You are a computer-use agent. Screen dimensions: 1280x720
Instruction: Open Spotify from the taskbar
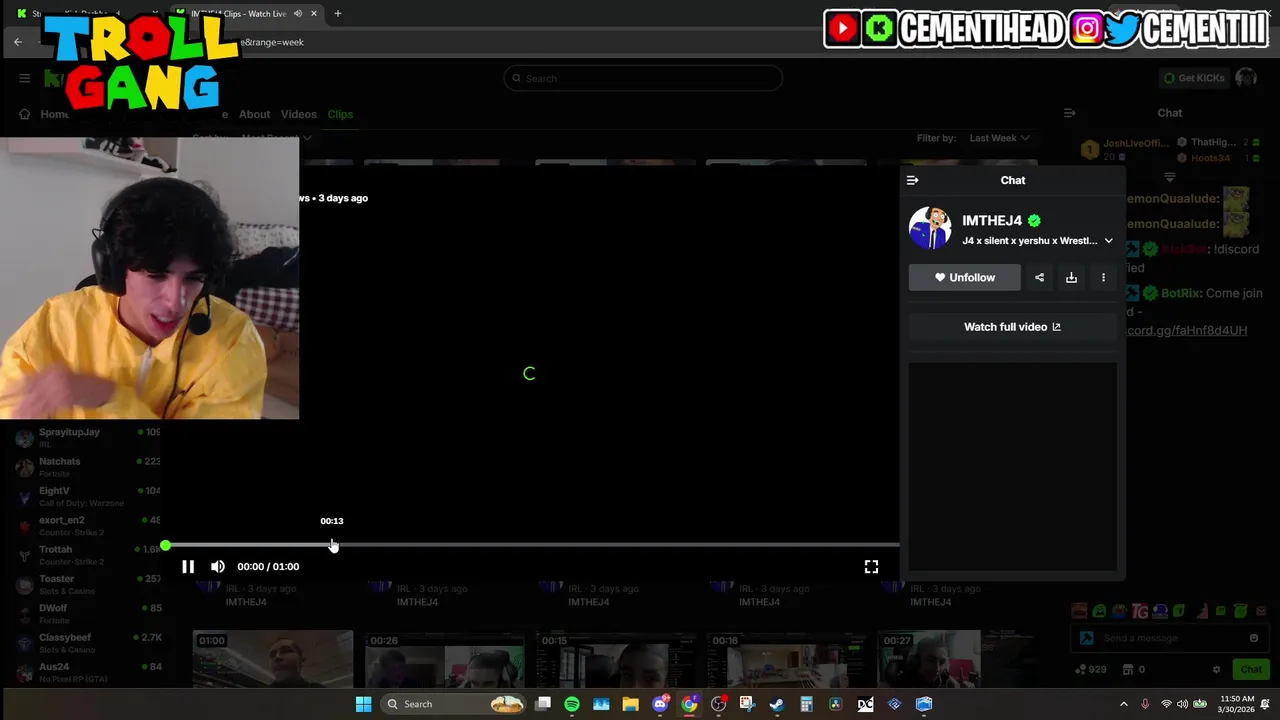pos(572,704)
